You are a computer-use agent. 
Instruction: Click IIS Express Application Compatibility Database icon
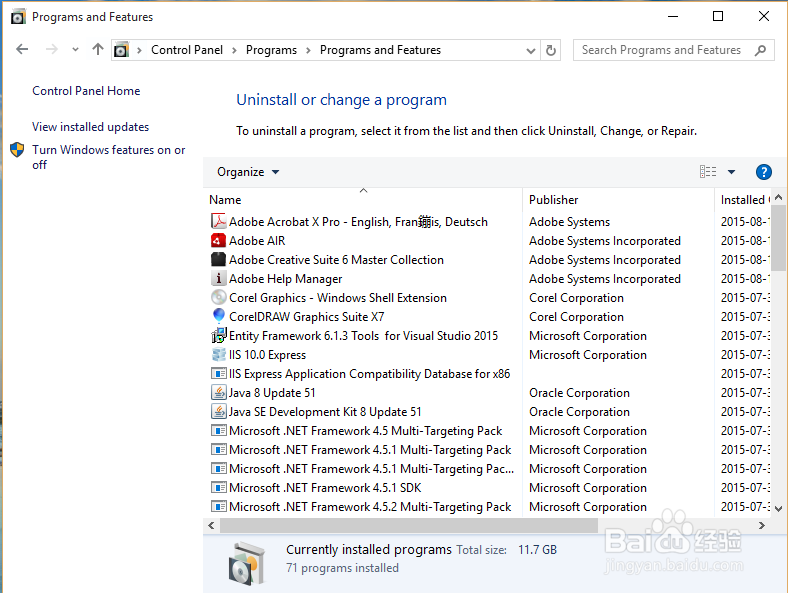pos(218,373)
